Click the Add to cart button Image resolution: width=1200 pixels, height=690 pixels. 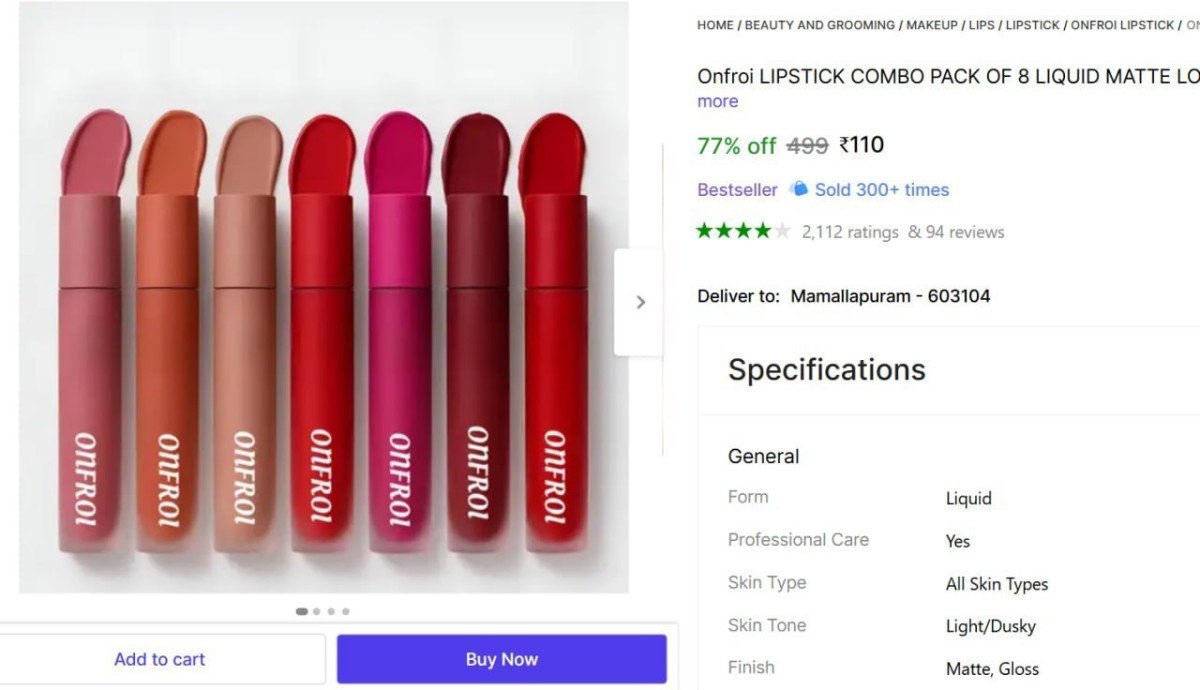point(160,658)
